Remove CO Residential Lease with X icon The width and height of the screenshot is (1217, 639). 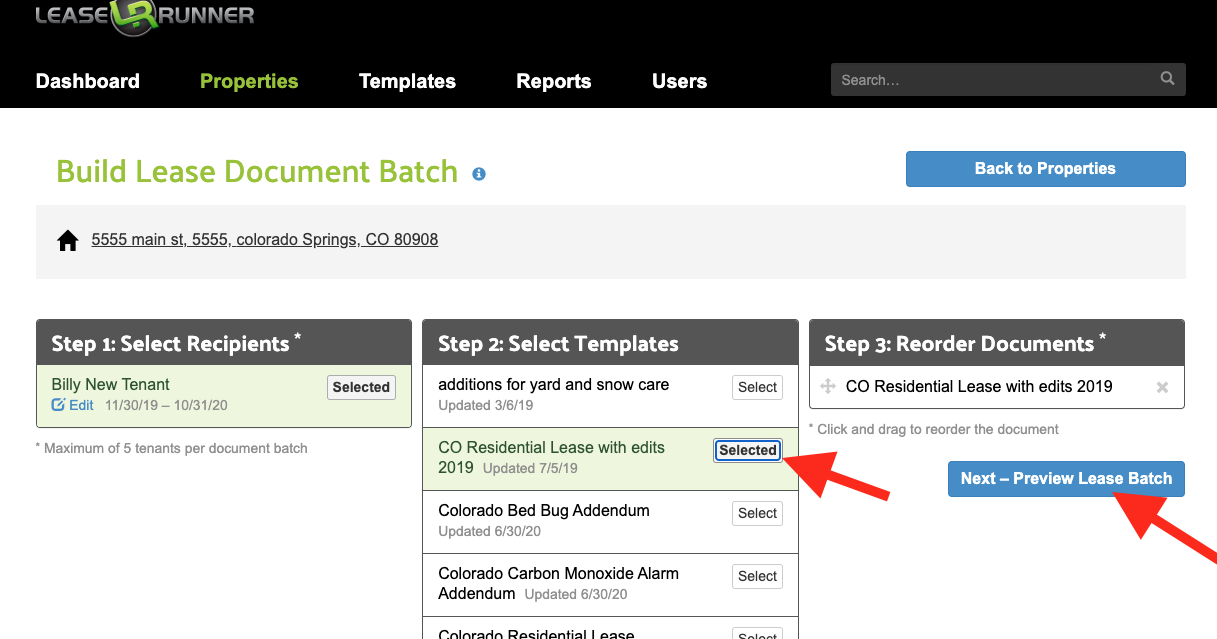[x=1162, y=388]
